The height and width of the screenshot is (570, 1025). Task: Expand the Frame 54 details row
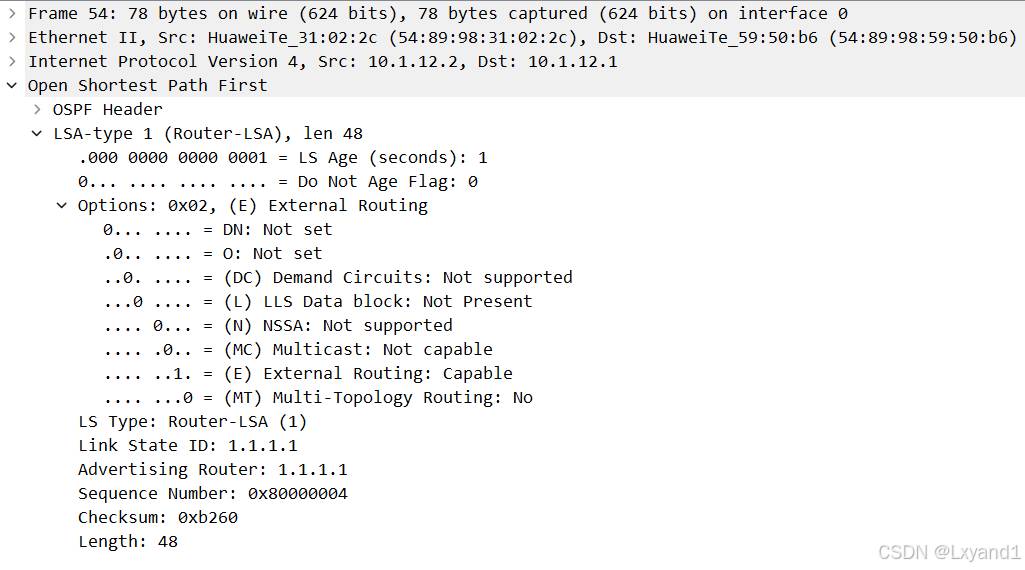point(12,14)
